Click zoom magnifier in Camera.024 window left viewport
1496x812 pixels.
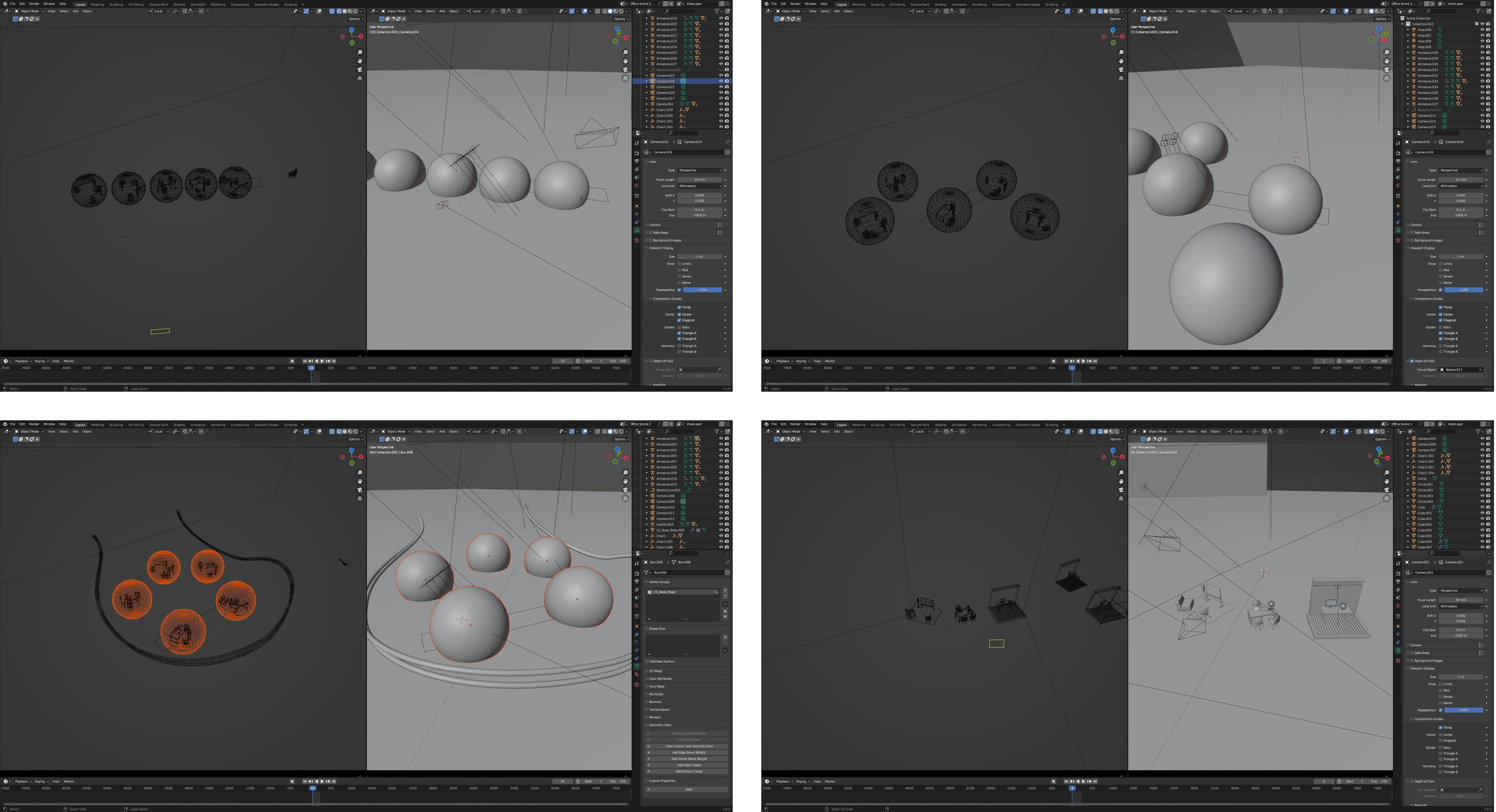[359, 52]
